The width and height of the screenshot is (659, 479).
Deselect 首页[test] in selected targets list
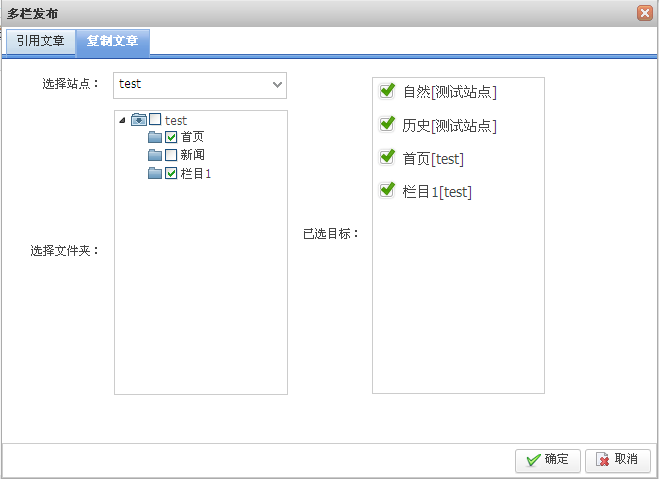click(388, 158)
